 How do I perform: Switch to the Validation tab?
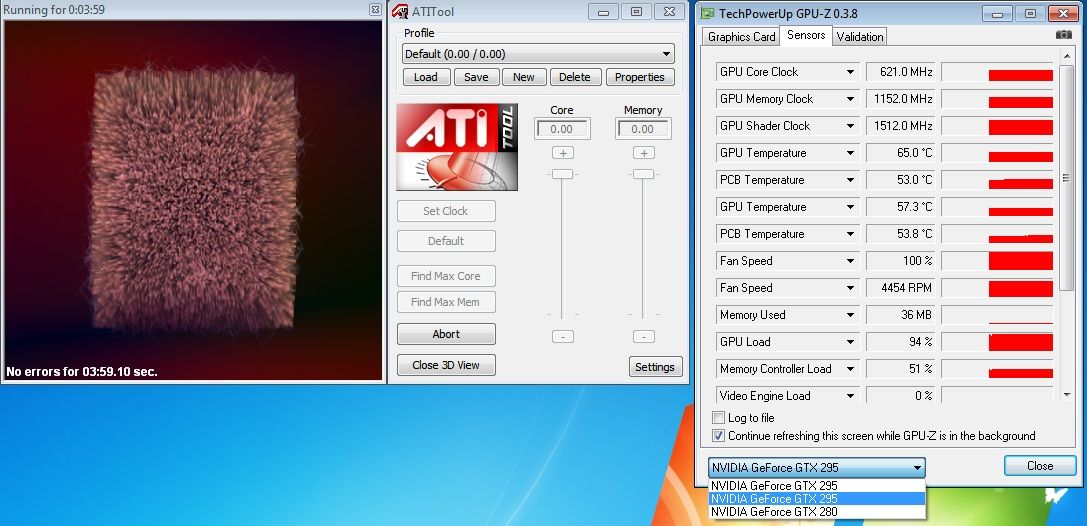pos(860,37)
